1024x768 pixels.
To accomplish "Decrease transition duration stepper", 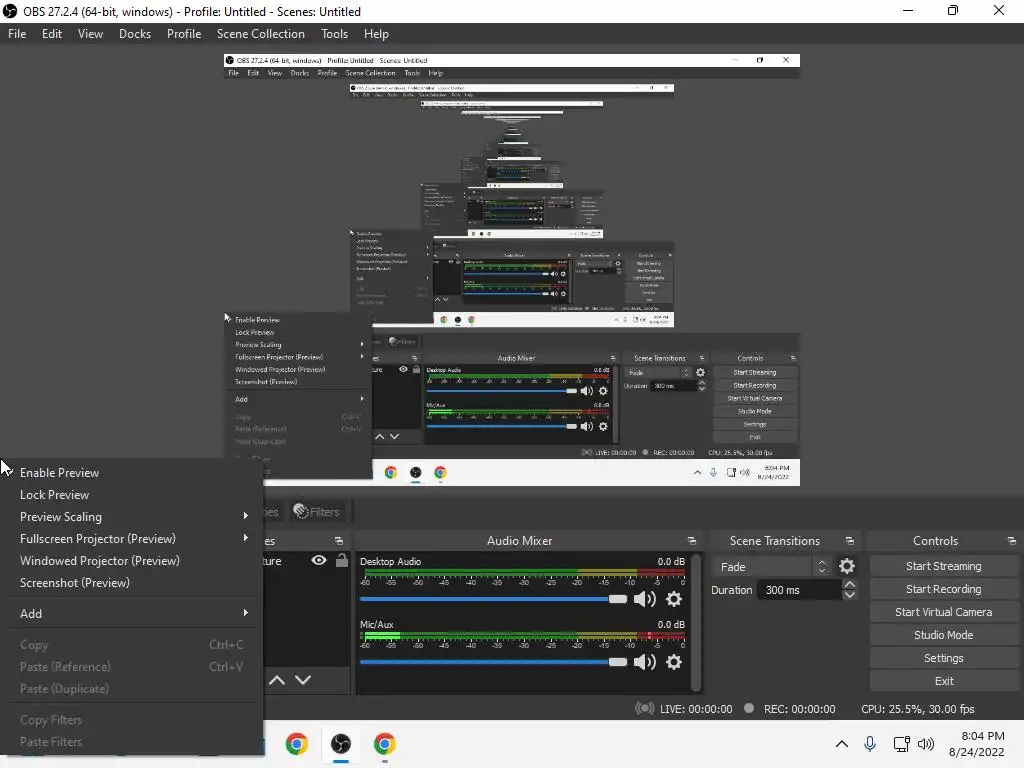I will [850, 595].
